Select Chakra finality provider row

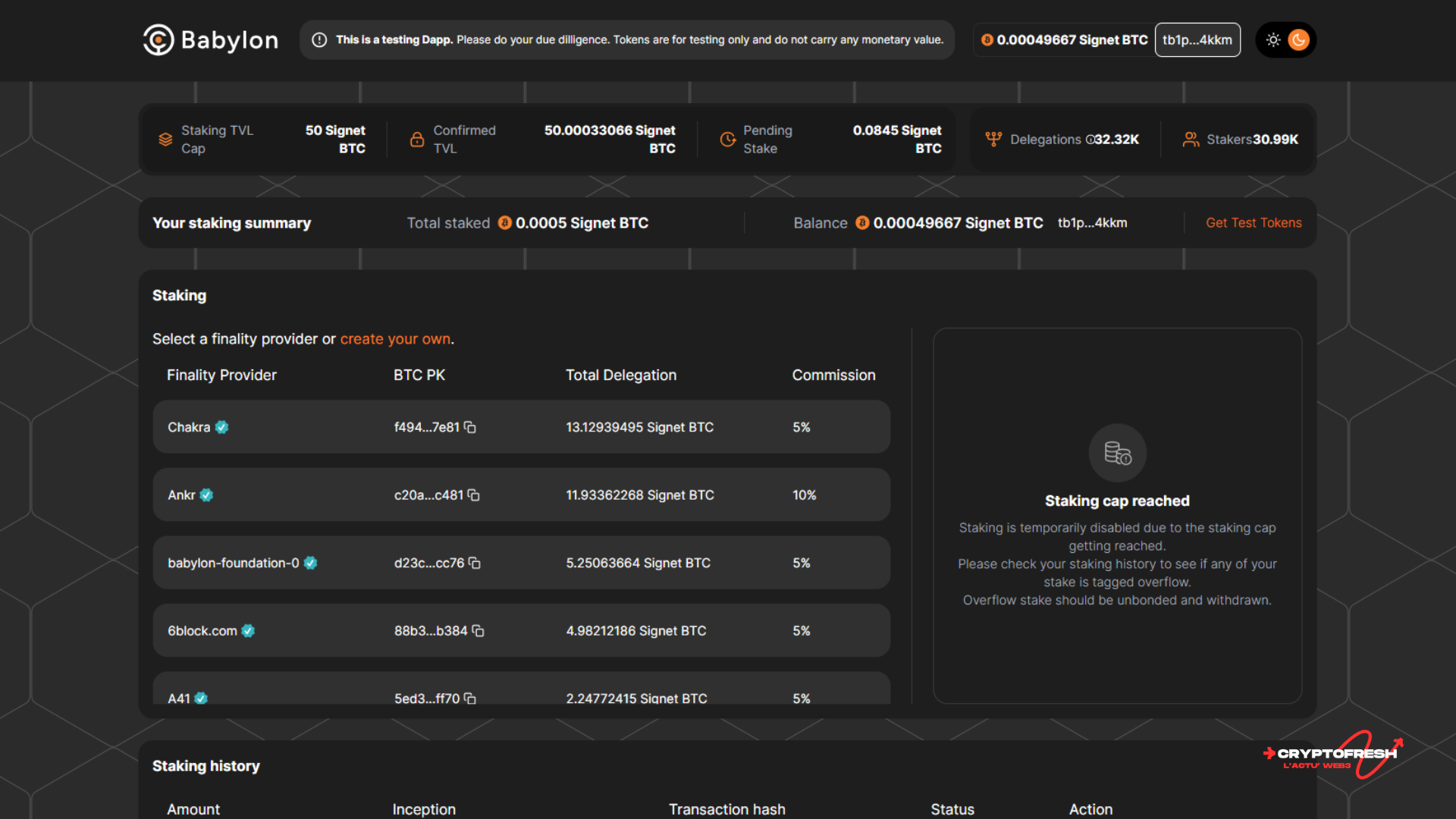521,428
